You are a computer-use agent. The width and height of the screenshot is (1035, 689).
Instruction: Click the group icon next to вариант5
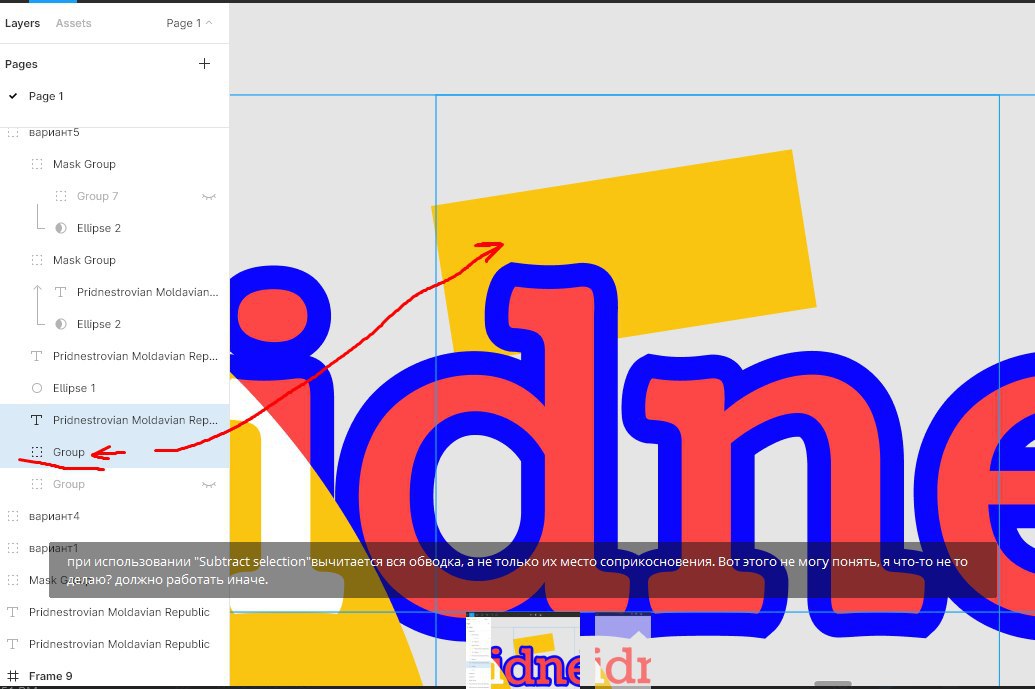pyautogui.click(x=13, y=133)
